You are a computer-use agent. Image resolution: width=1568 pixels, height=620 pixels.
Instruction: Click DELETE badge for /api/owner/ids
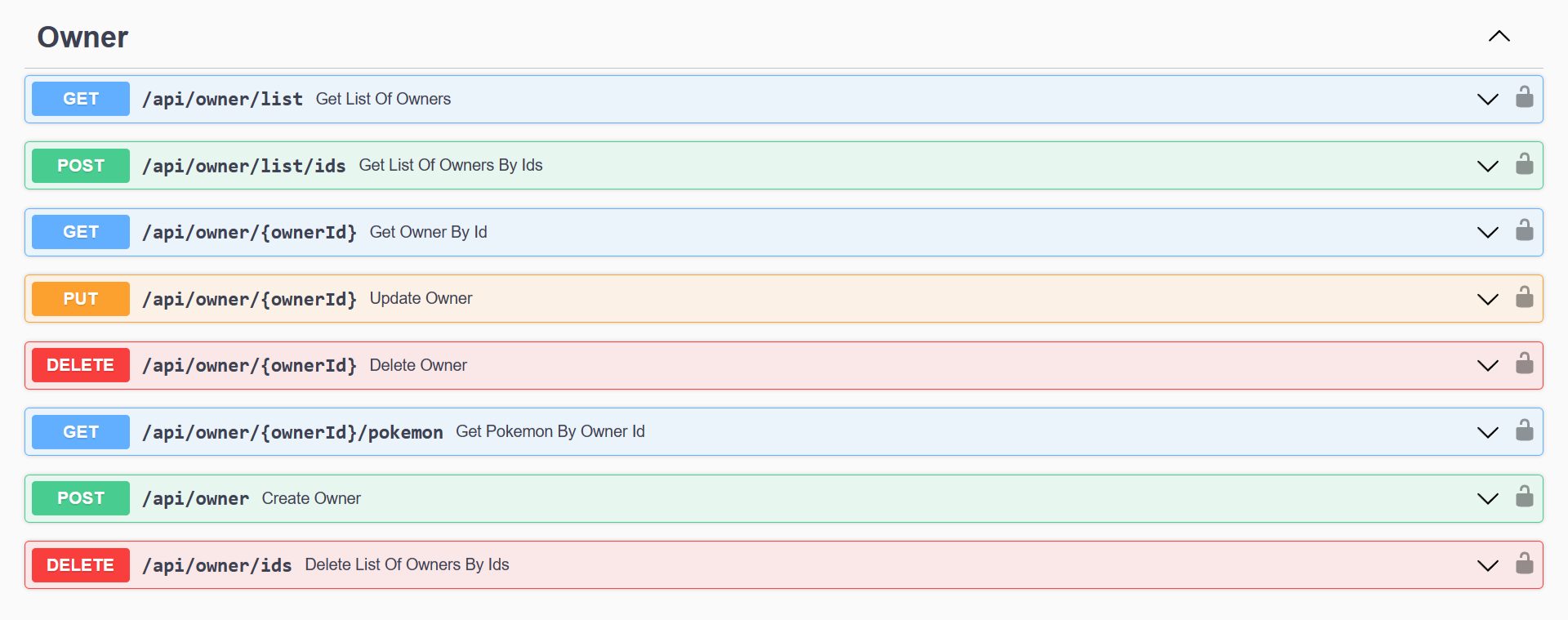[x=81, y=565]
